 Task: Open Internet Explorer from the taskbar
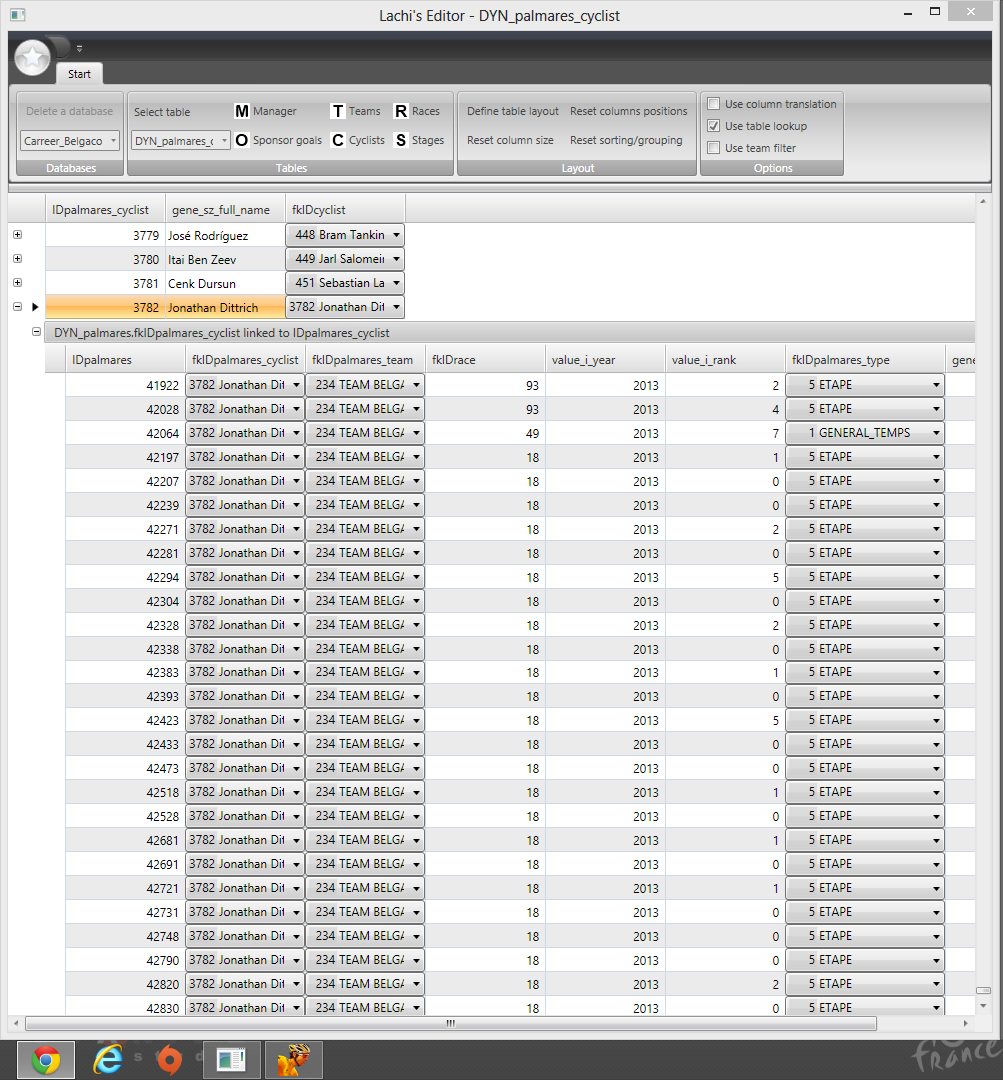[107, 1059]
